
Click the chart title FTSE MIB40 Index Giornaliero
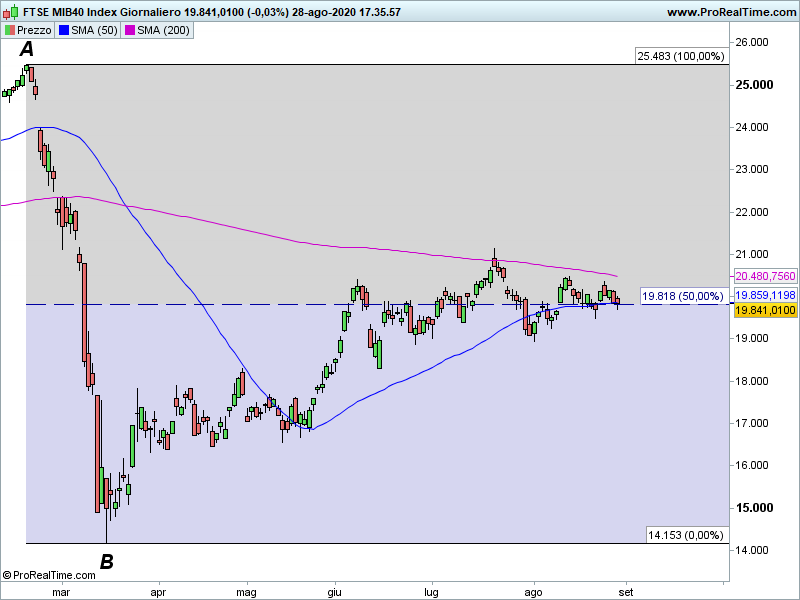102,12
